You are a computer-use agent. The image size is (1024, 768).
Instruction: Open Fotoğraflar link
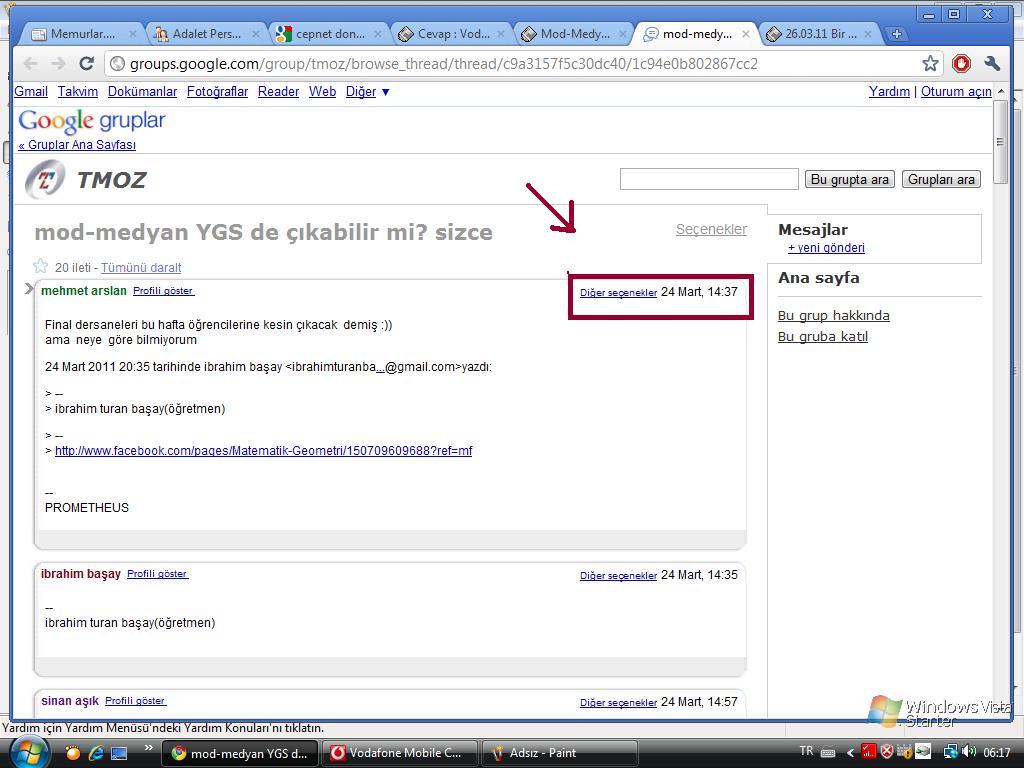(217, 91)
